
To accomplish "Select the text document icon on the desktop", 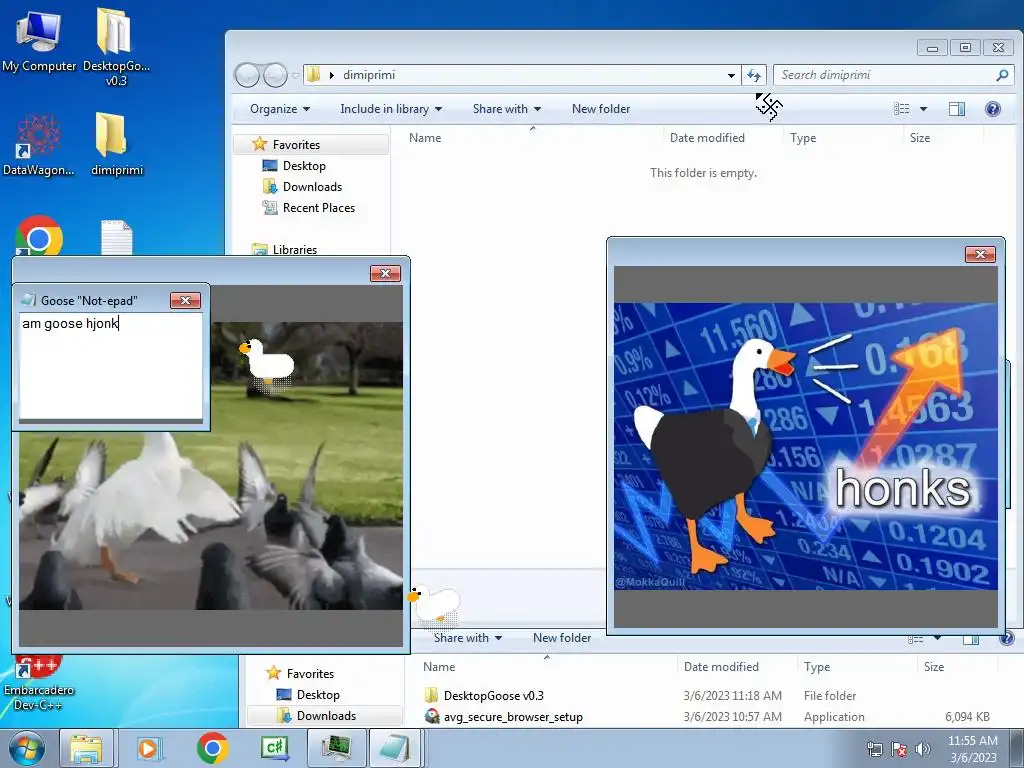I will tap(116, 238).
